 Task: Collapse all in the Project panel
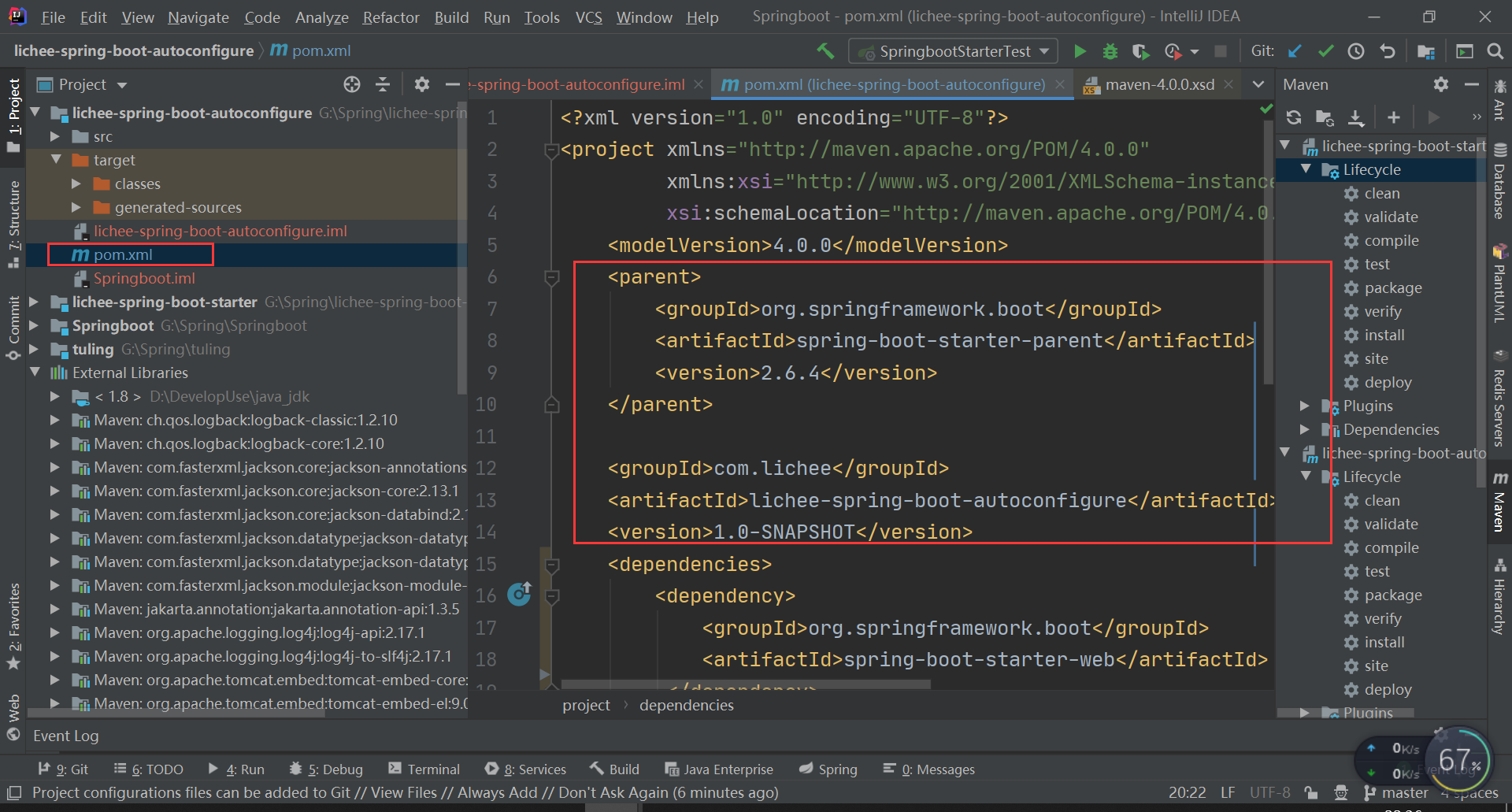[x=383, y=84]
